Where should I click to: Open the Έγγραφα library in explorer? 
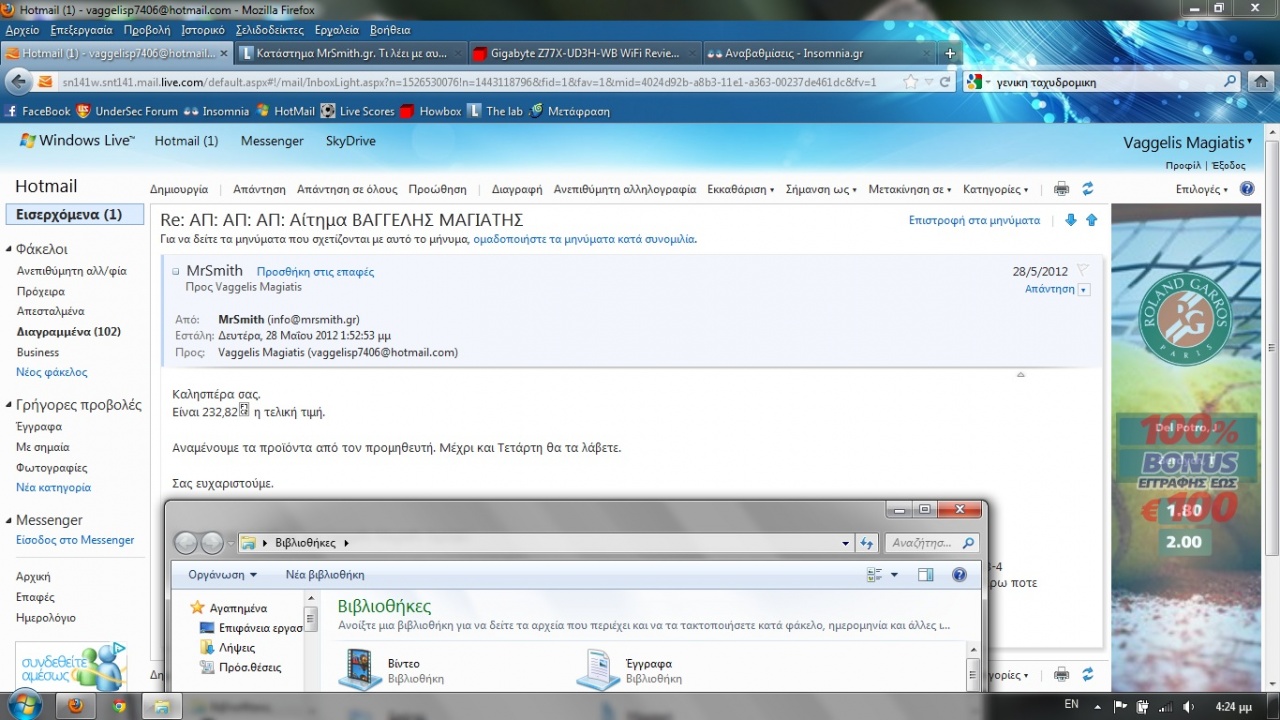click(630, 670)
